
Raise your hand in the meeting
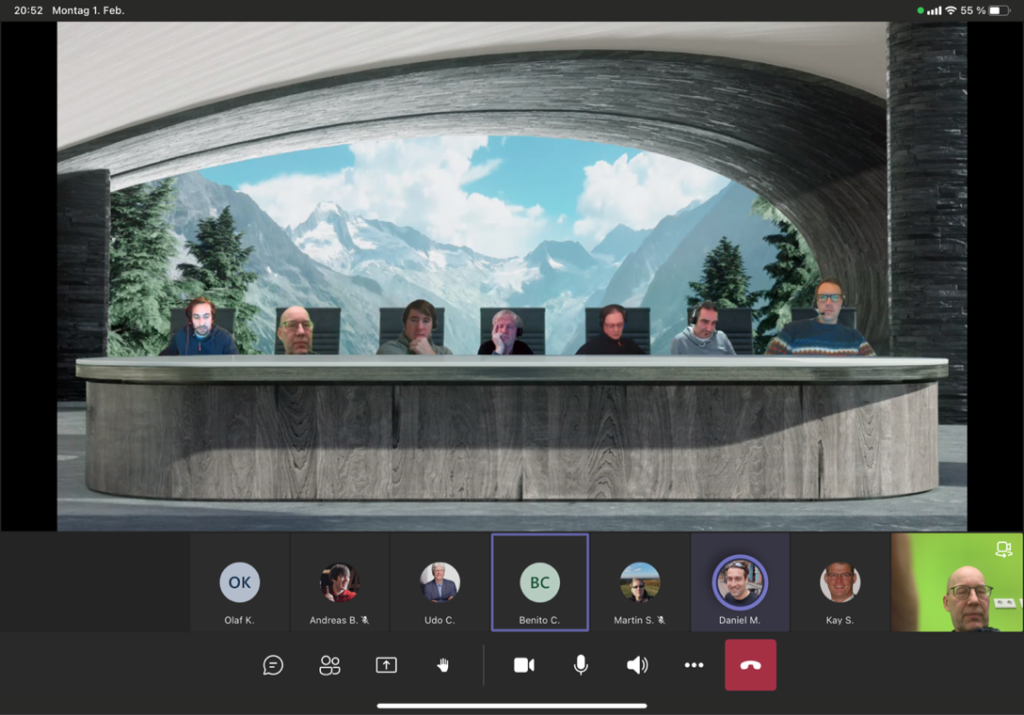point(443,665)
